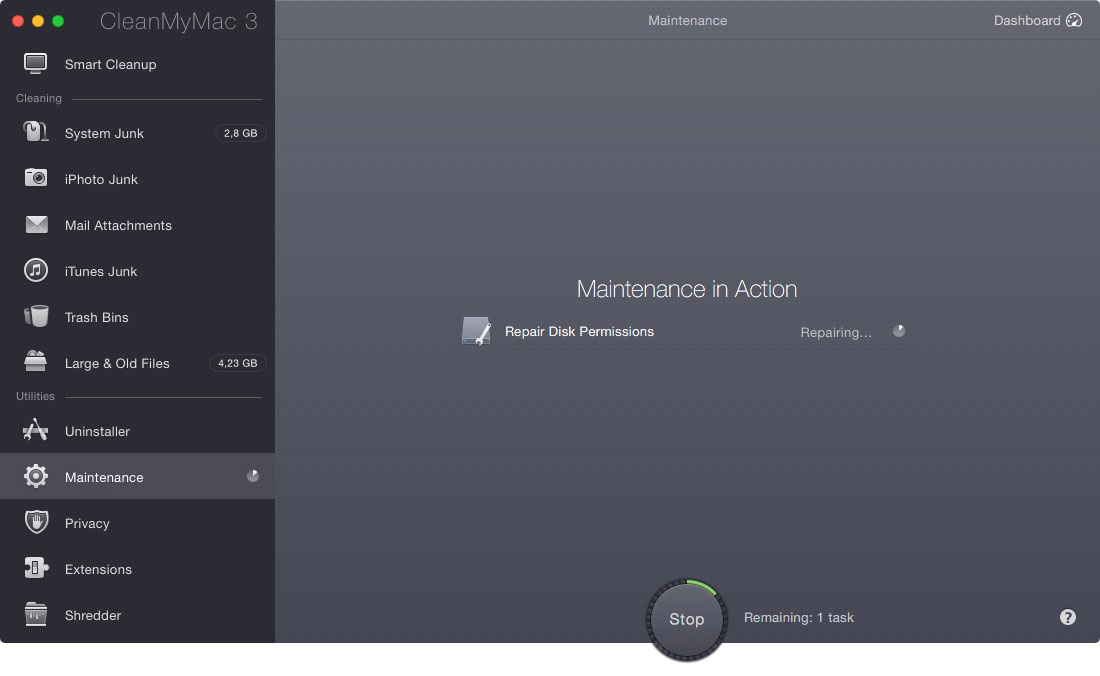Viewport: 1100px width, 676px height.
Task: Select the Maintenance gear icon
Action: pos(36,476)
